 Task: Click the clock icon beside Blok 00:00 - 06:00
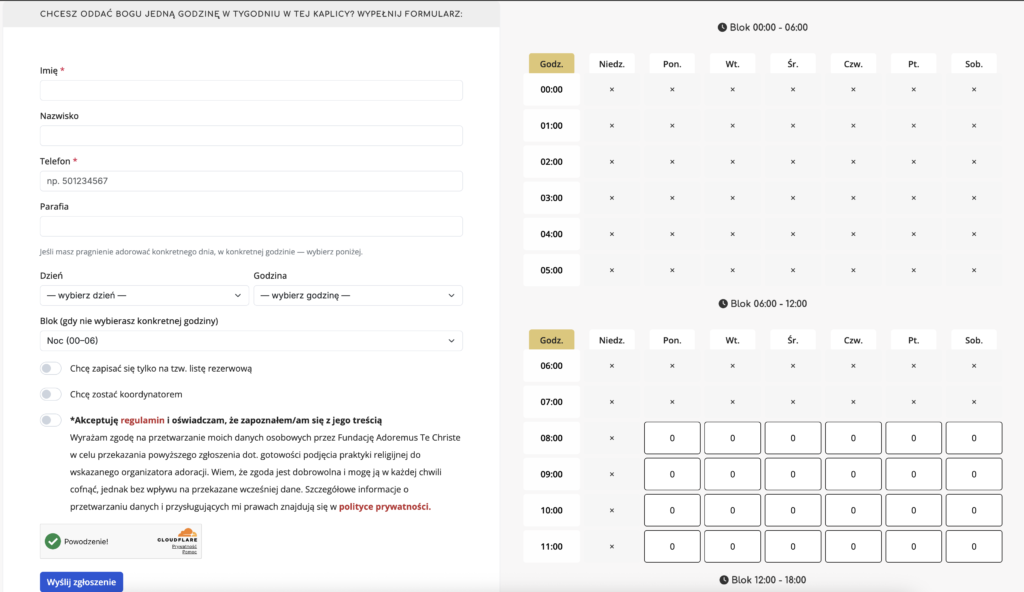[x=722, y=27]
